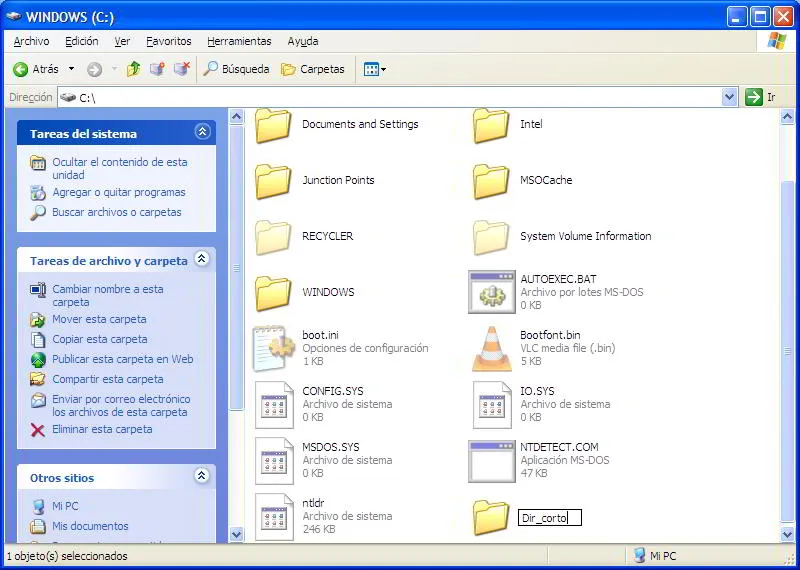The width and height of the screenshot is (800, 570).
Task: Select System Volume Information folder icon
Action: pyautogui.click(x=491, y=238)
